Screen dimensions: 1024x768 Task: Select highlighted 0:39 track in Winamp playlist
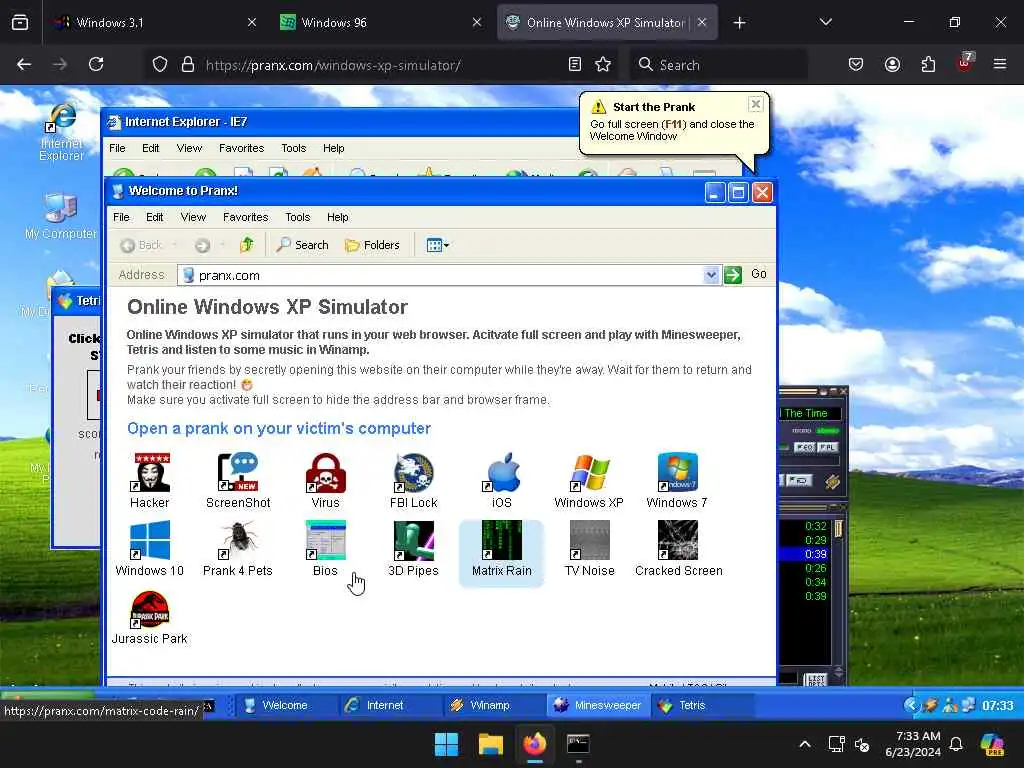(805, 554)
